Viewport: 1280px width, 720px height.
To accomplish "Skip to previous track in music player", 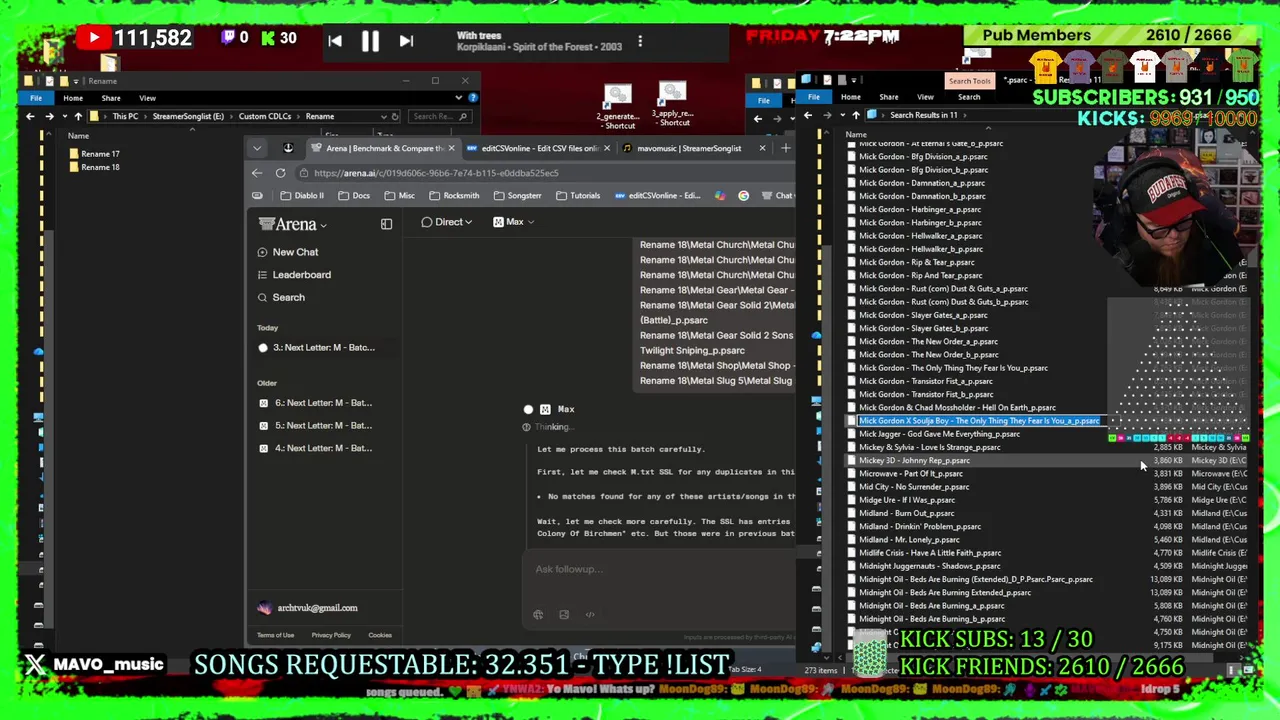I will click(x=335, y=41).
